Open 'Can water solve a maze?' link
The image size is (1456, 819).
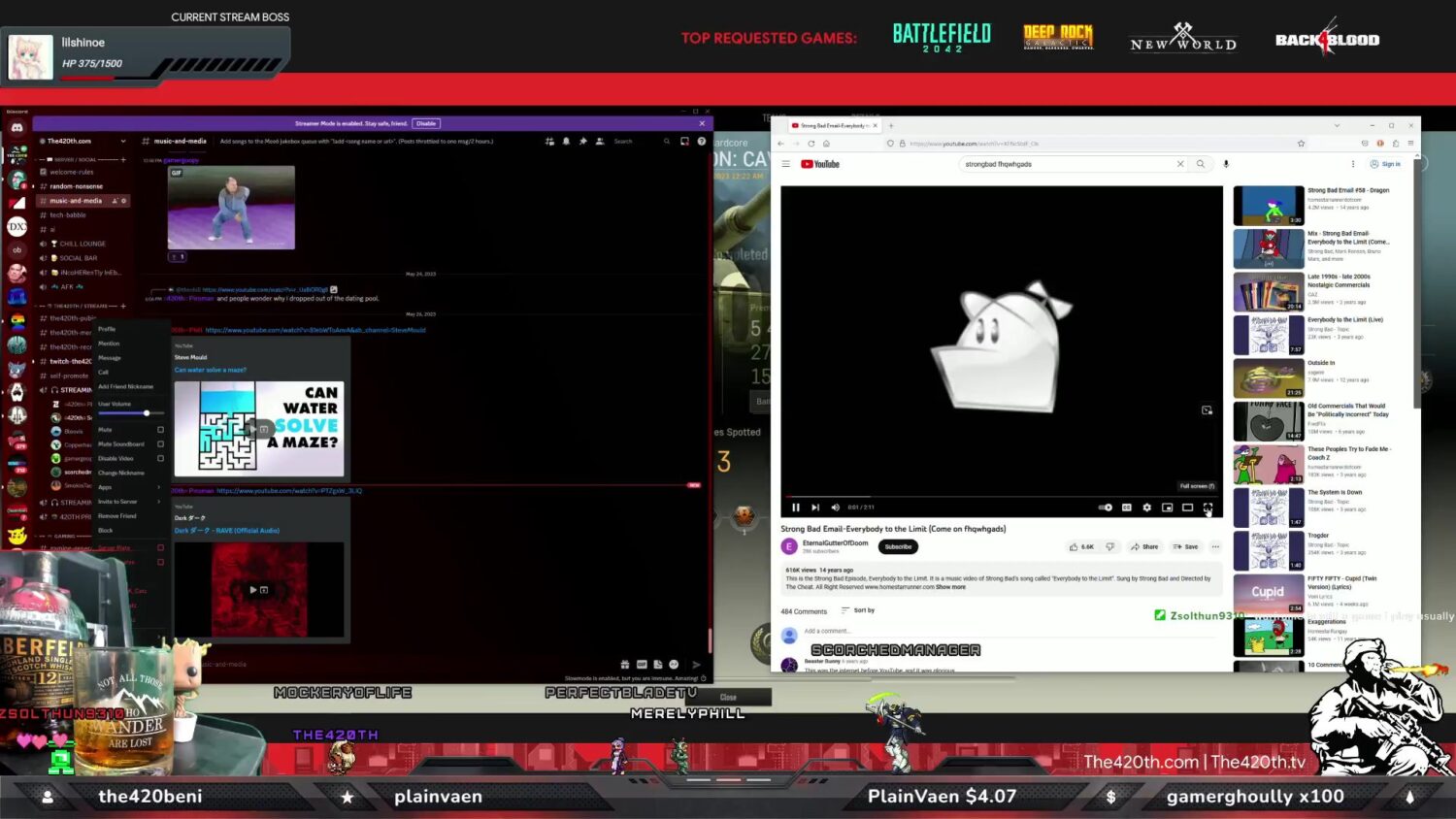211,370
